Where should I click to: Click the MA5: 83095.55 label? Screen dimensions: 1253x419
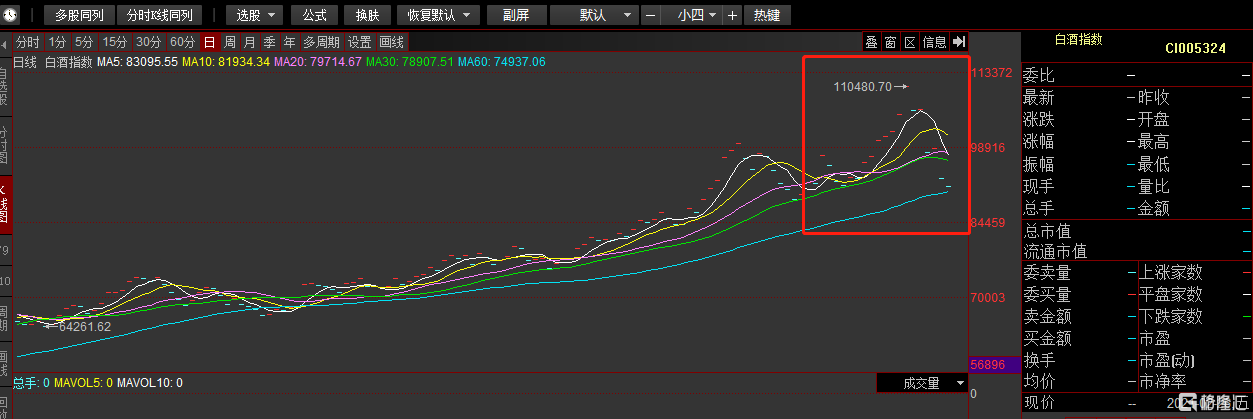(x=137, y=62)
